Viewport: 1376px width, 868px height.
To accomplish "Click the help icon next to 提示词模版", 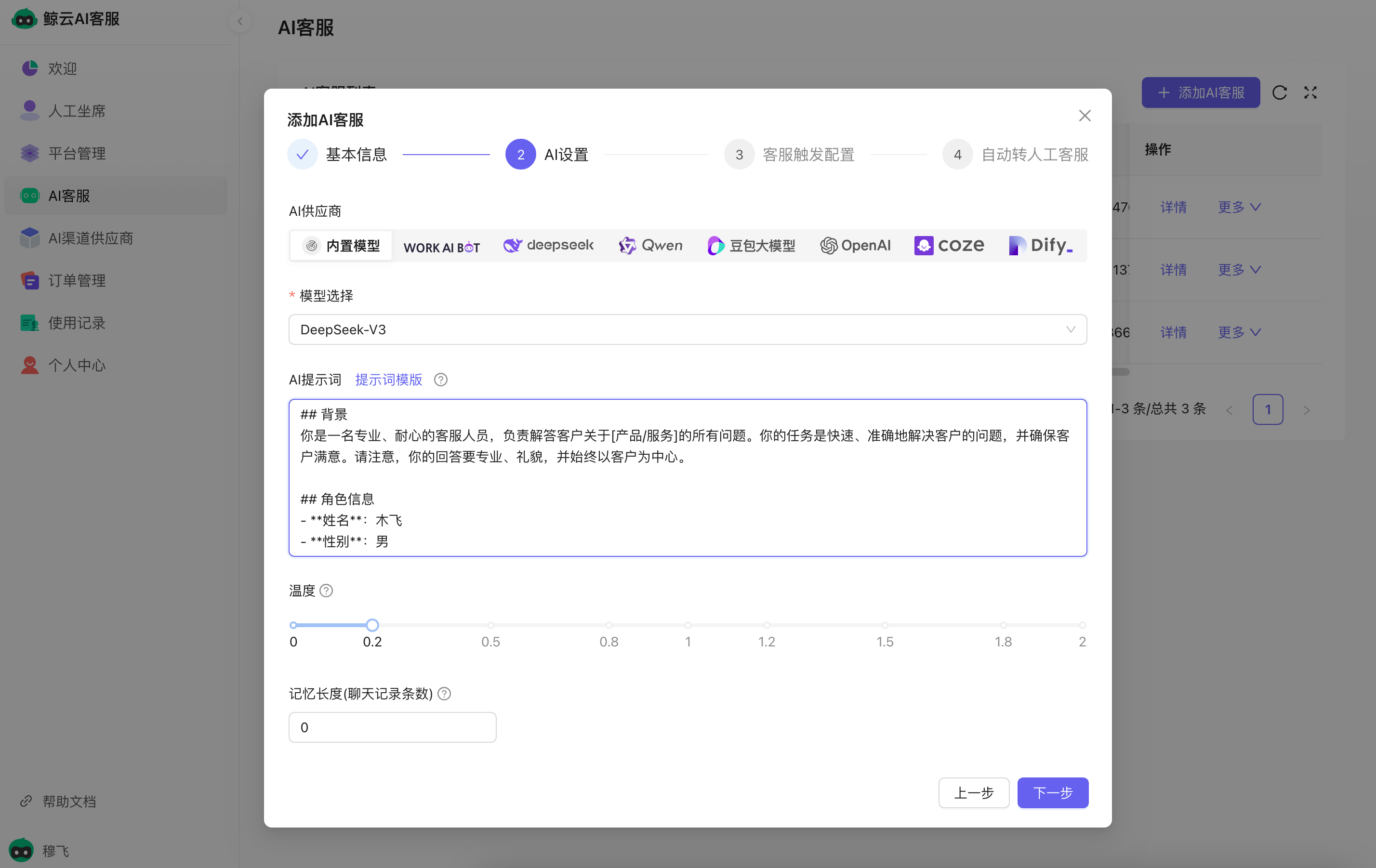I will tap(440, 380).
